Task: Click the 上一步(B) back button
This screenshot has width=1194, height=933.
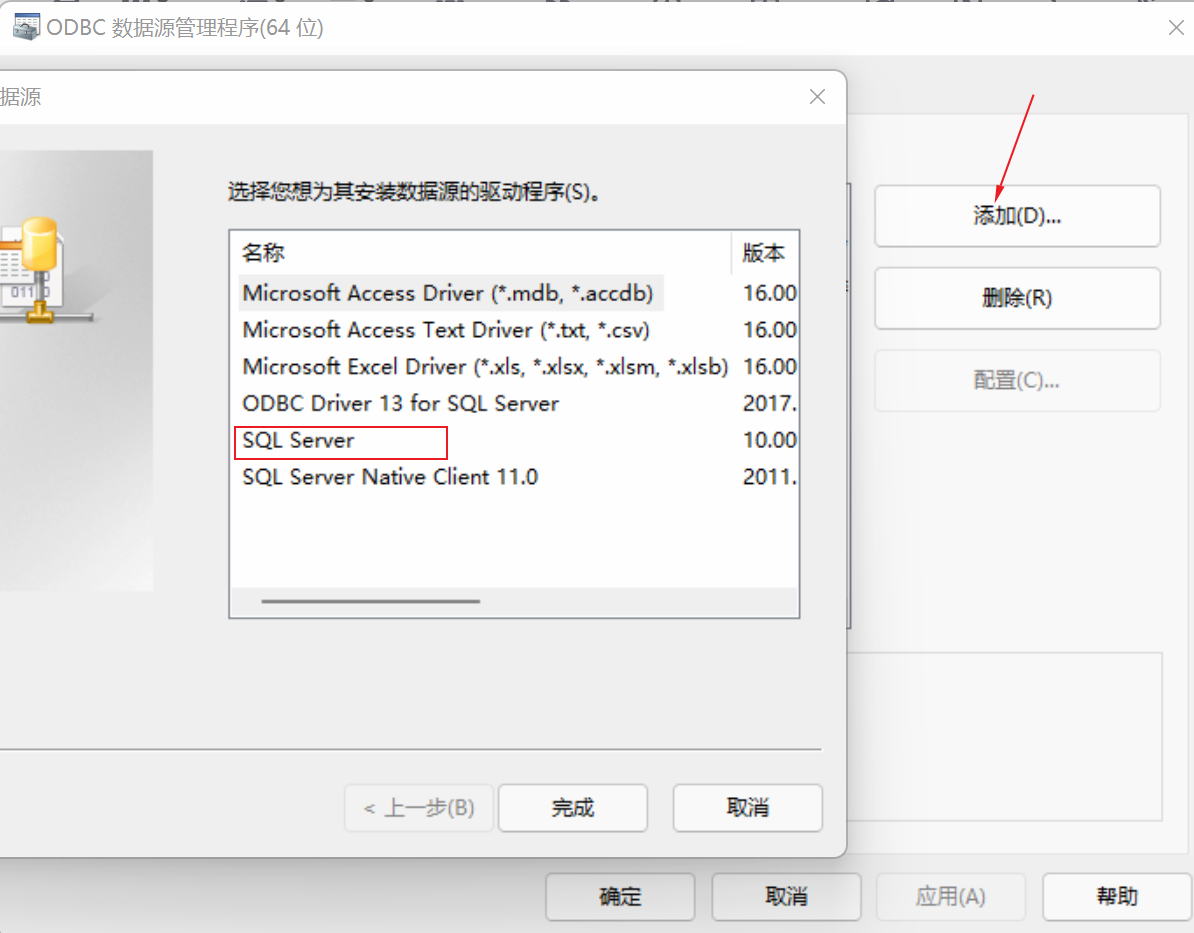Action: (418, 808)
